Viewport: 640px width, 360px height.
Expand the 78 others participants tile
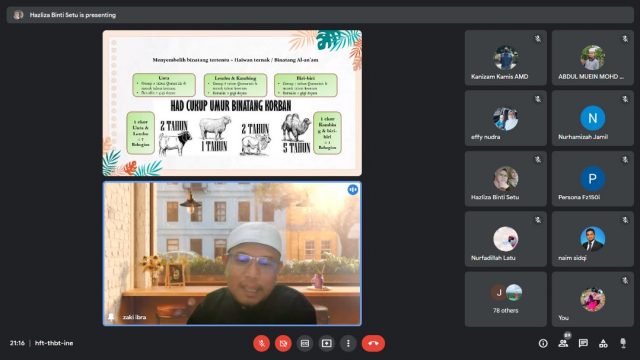[506, 299]
